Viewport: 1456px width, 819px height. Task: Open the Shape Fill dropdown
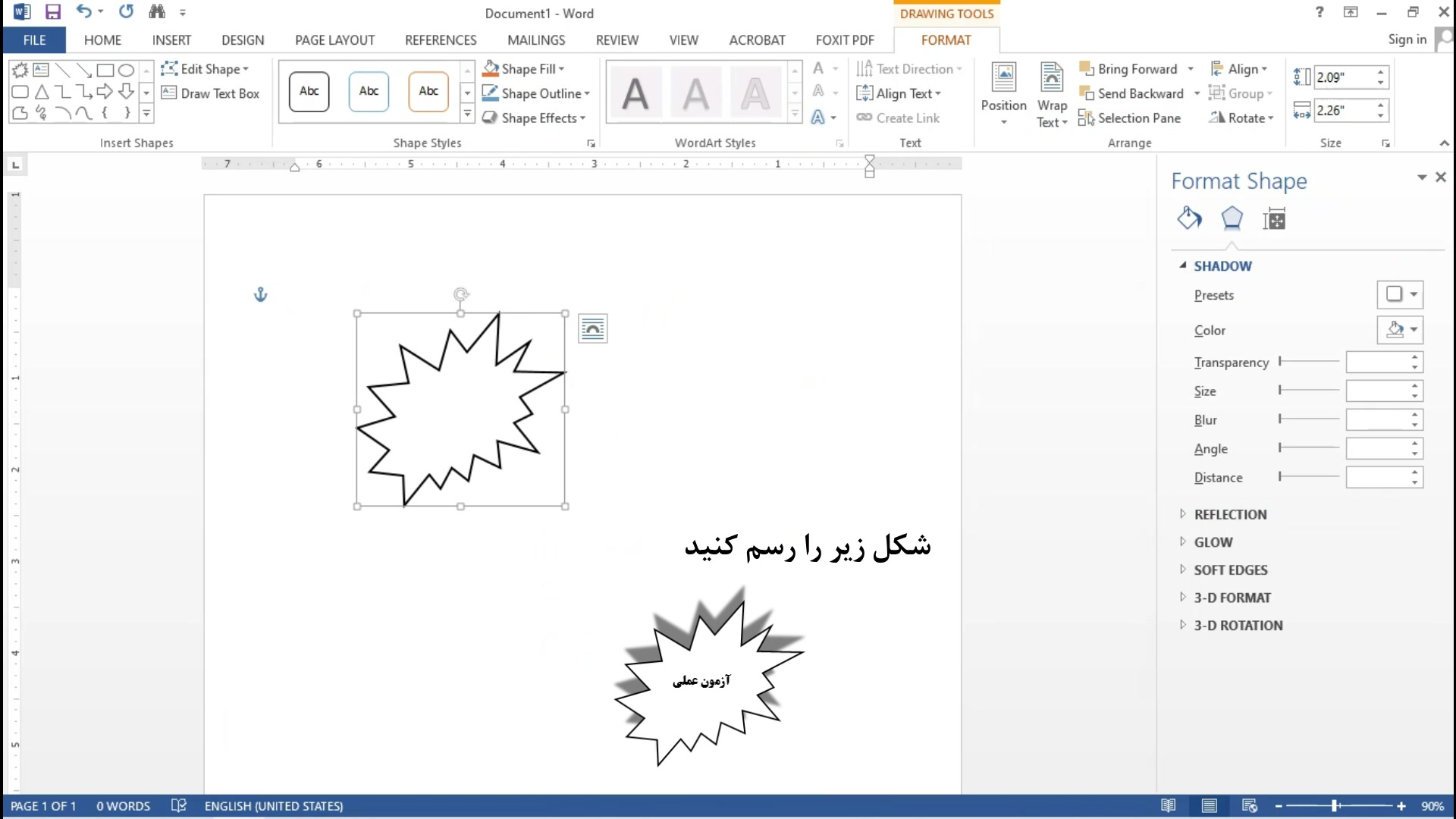(x=560, y=69)
